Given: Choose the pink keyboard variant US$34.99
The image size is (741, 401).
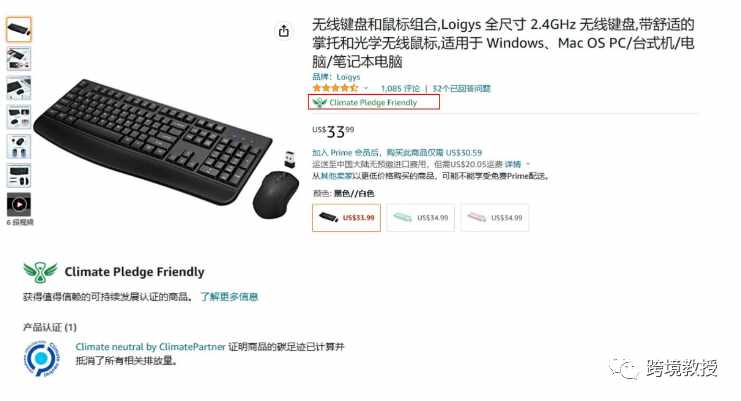Looking at the screenshot, I should point(495,218).
